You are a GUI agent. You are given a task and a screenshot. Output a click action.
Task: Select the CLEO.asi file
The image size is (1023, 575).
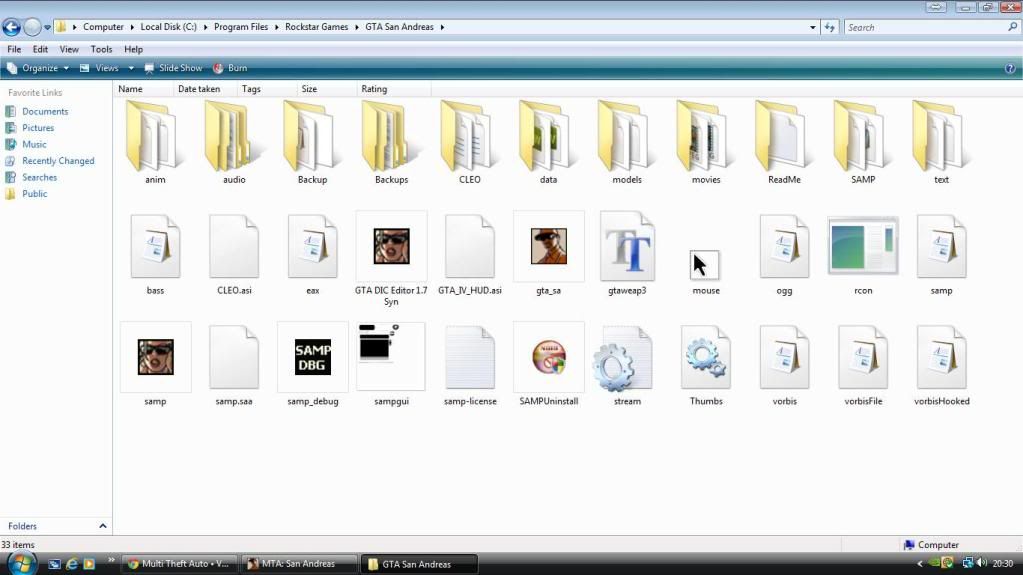[234, 254]
